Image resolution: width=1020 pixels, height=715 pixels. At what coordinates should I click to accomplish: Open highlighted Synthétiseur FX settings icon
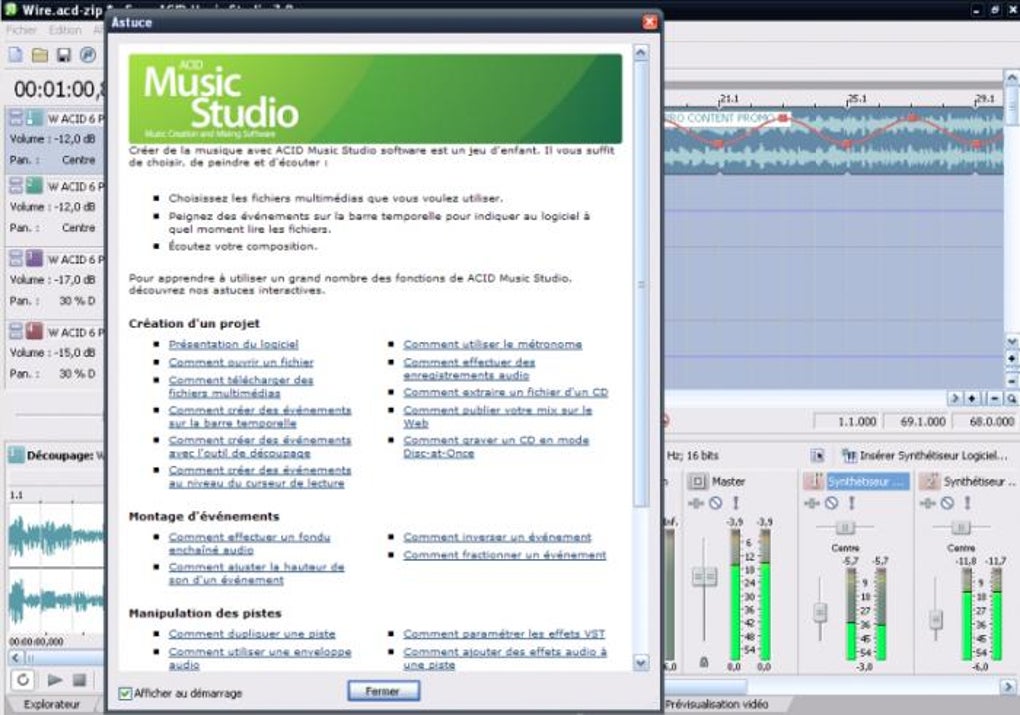pyautogui.click(x=811, y=503)
